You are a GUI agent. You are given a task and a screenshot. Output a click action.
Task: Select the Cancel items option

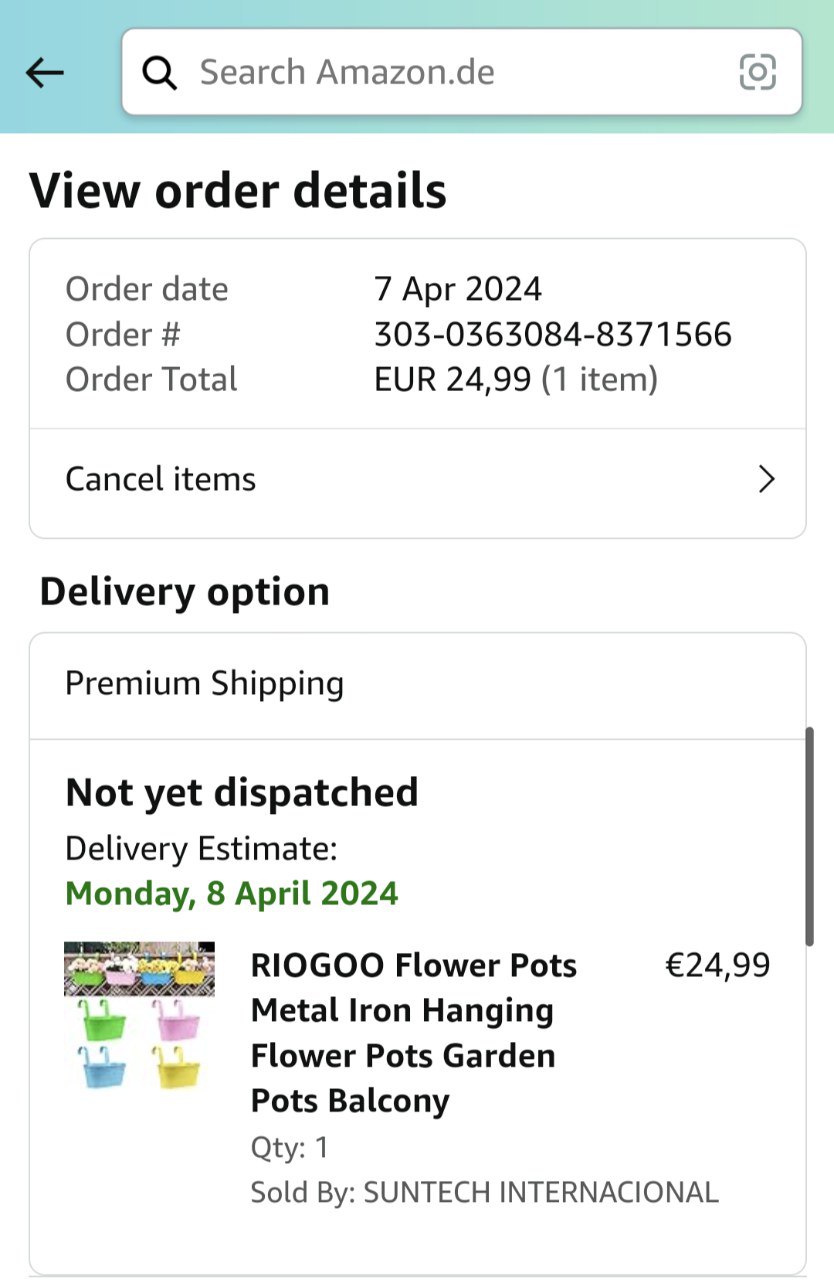point(161,480)
